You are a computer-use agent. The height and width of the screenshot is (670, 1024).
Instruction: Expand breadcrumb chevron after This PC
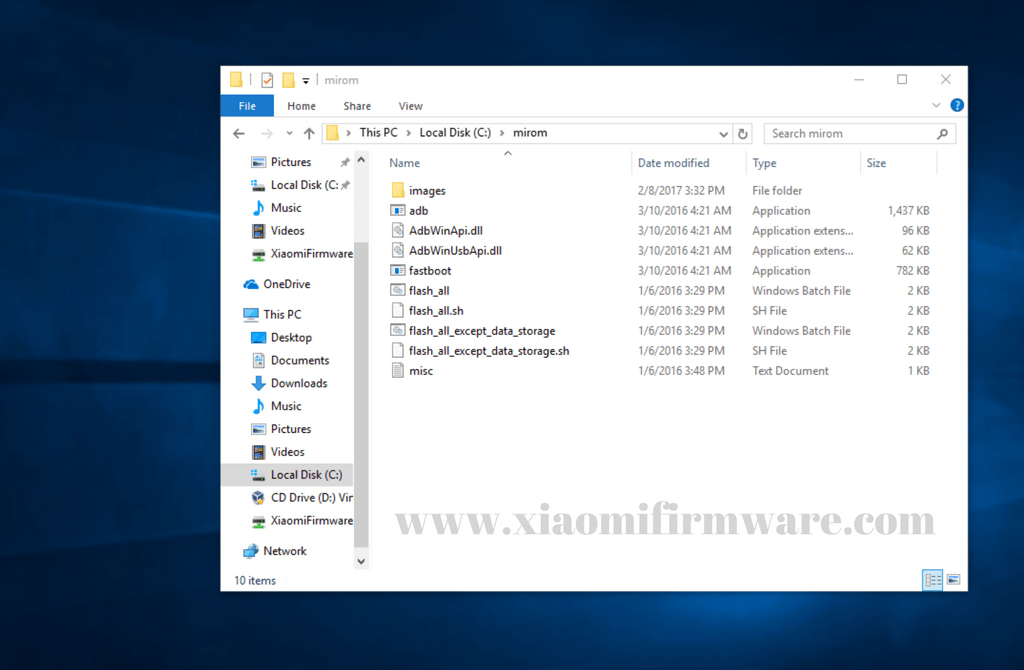click(x=408, y=133)
